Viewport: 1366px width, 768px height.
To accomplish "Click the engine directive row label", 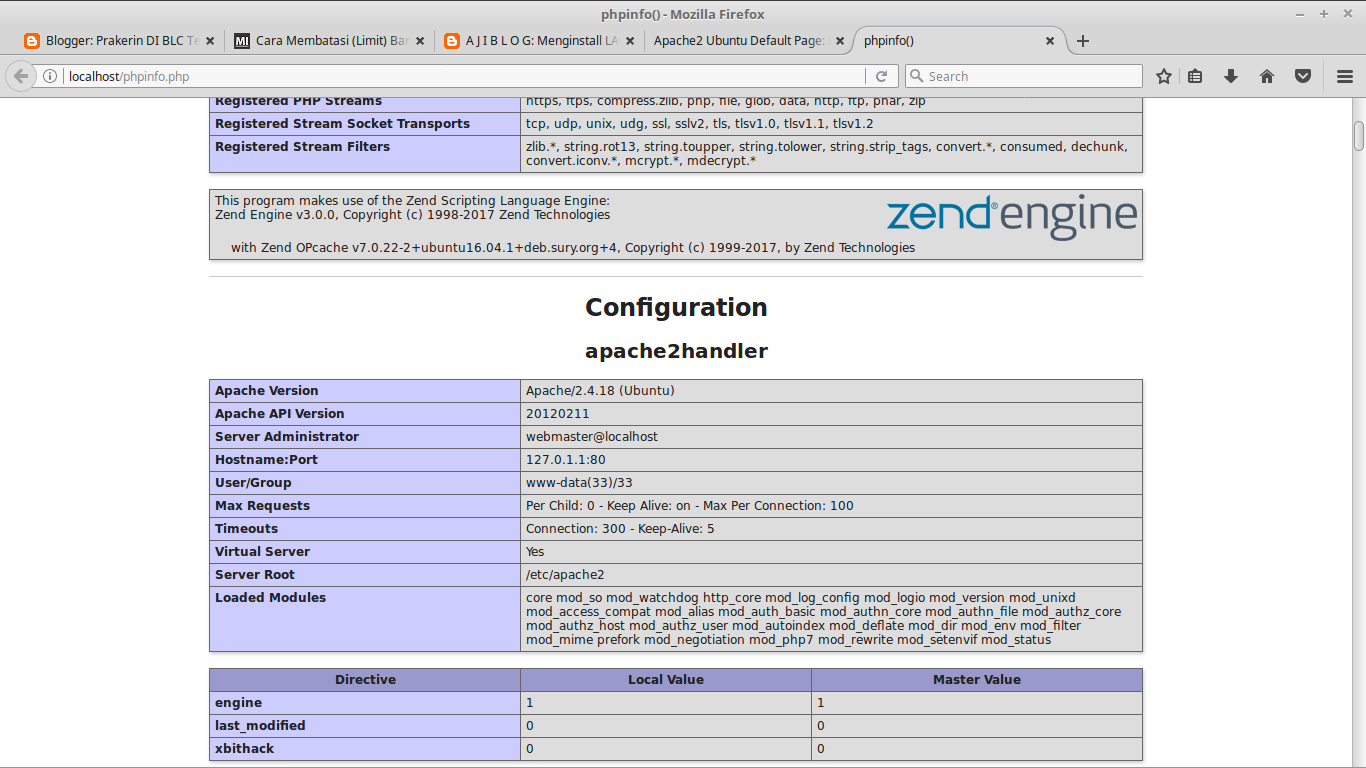I will pos(238,703).
